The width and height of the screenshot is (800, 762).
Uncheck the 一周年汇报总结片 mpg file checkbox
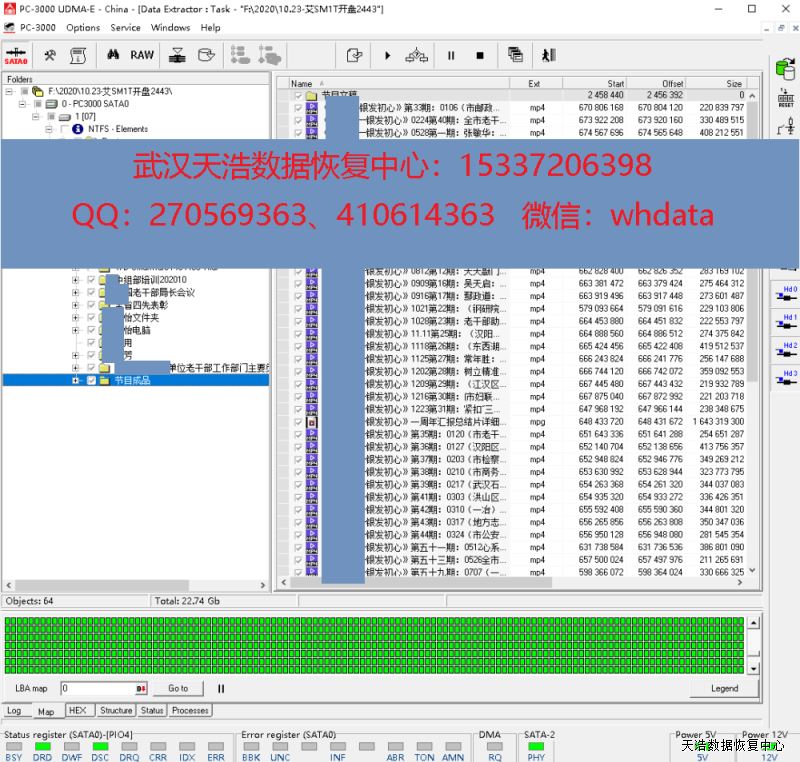298,422
